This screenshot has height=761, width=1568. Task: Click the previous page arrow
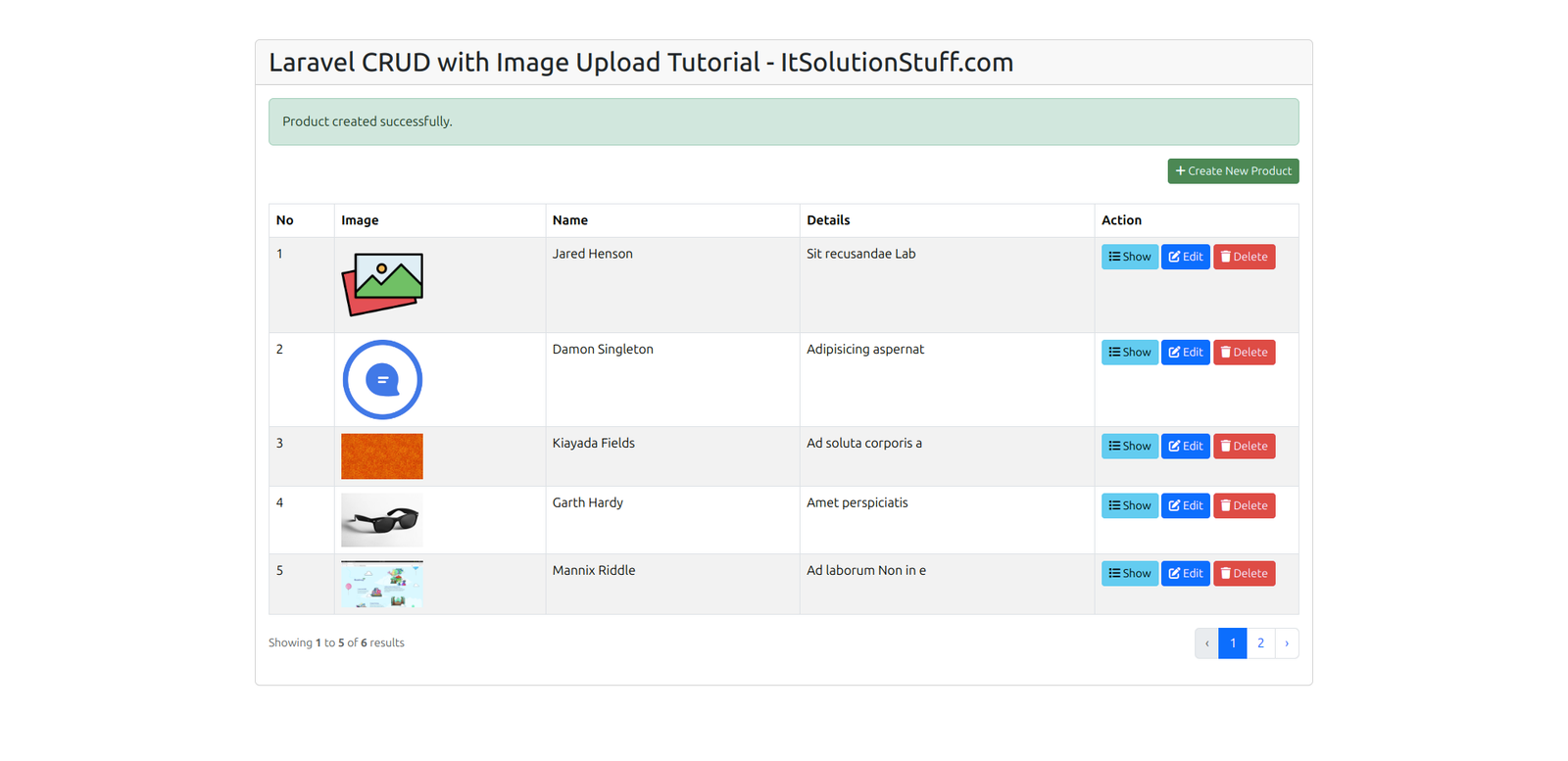coord(1206,643)
